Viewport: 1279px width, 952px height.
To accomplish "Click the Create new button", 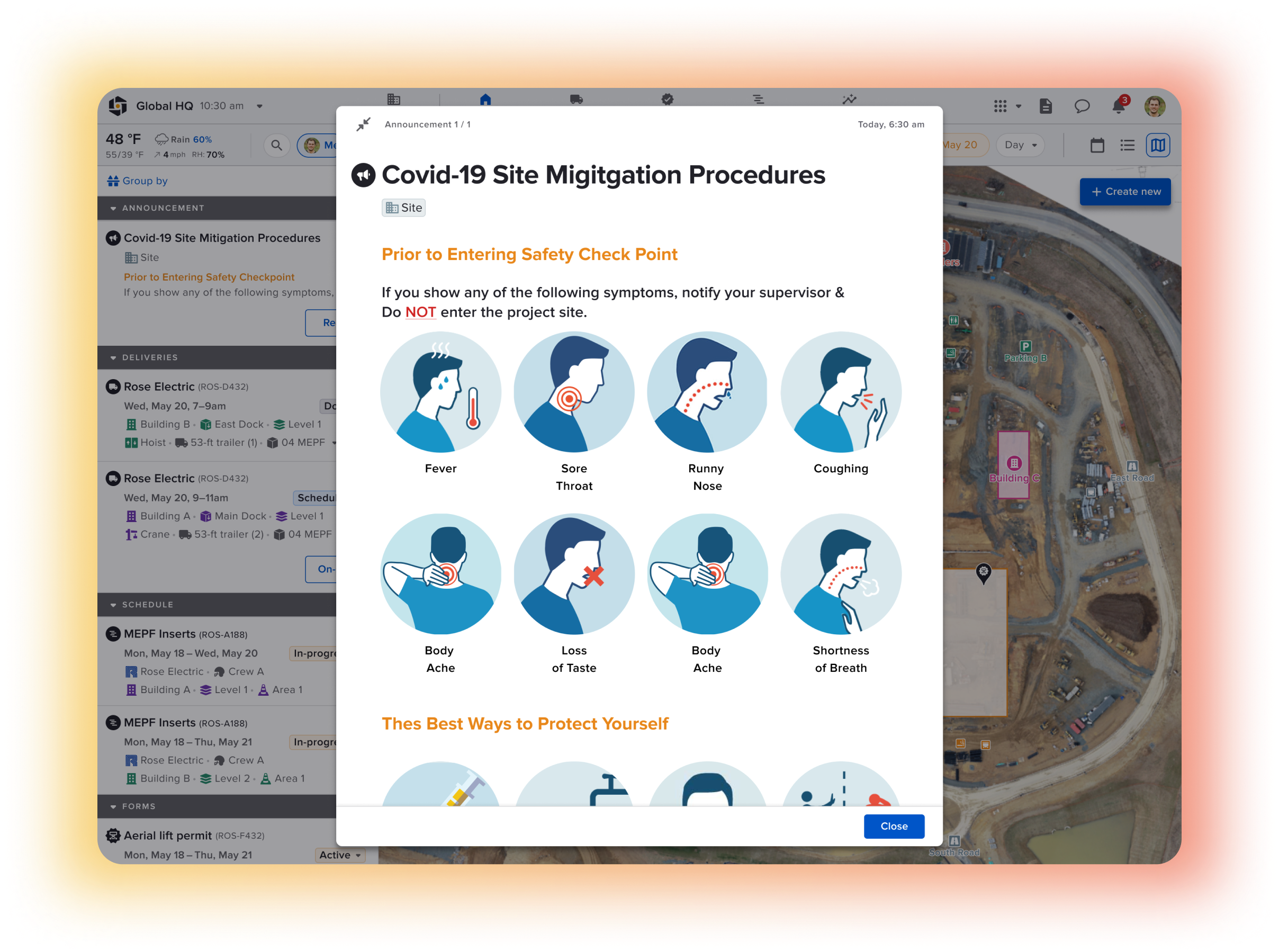I will click(1124, 192).
